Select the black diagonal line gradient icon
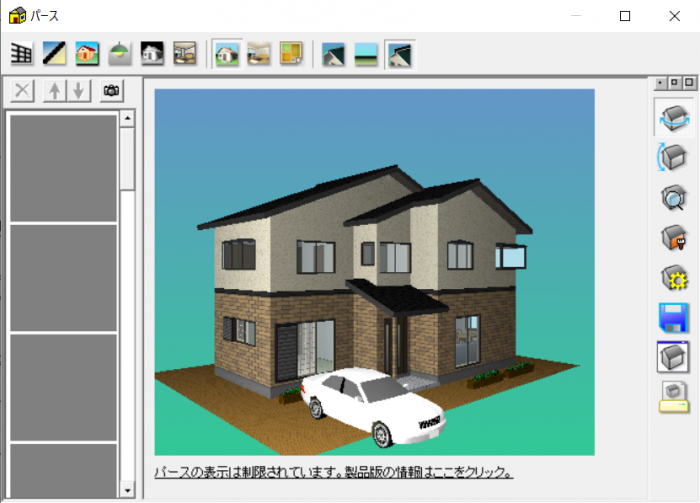 coord(54,54)
